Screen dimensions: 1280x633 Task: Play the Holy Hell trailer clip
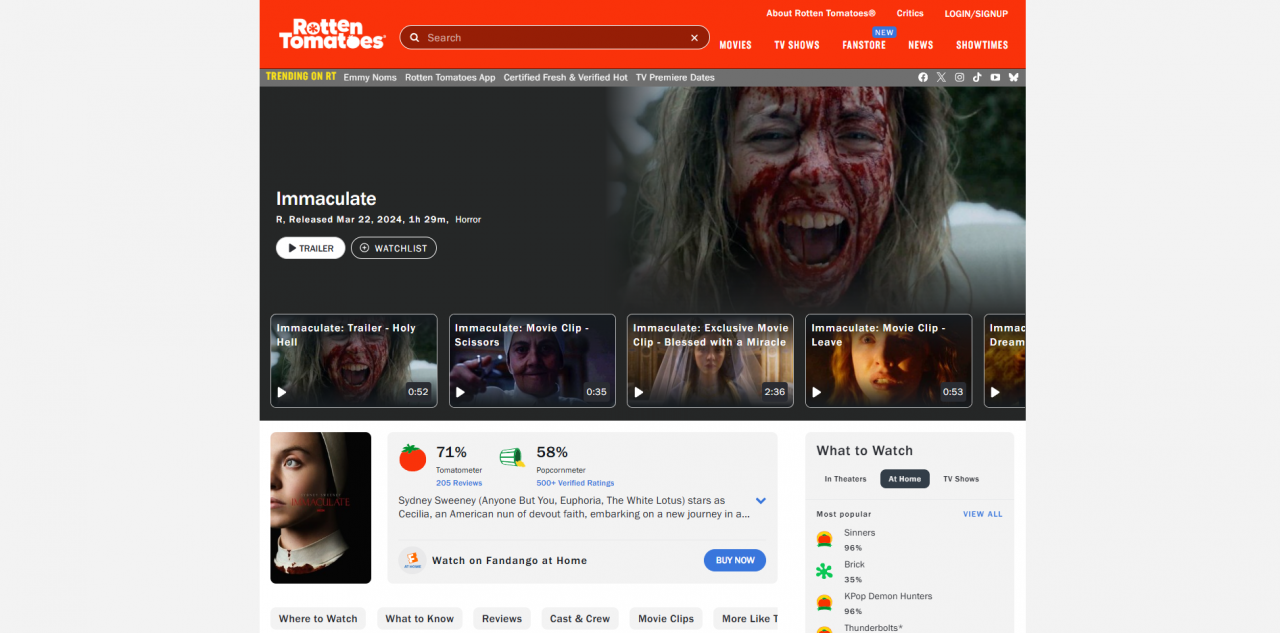tap(353, 361)
